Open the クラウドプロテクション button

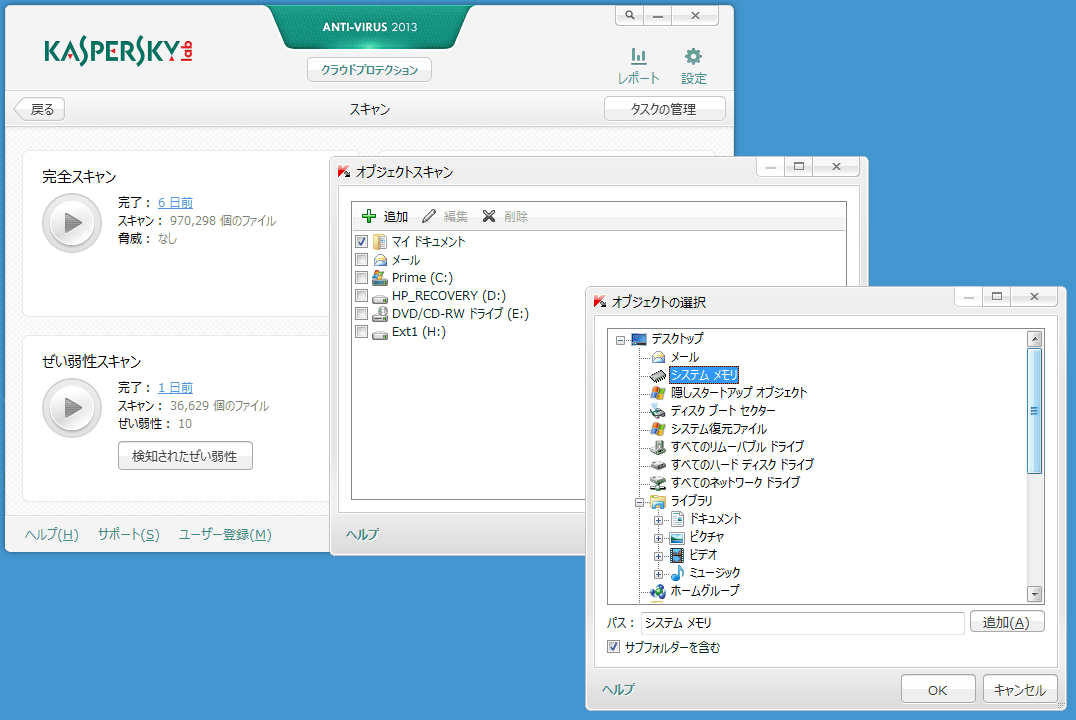[x=369, y=70]
